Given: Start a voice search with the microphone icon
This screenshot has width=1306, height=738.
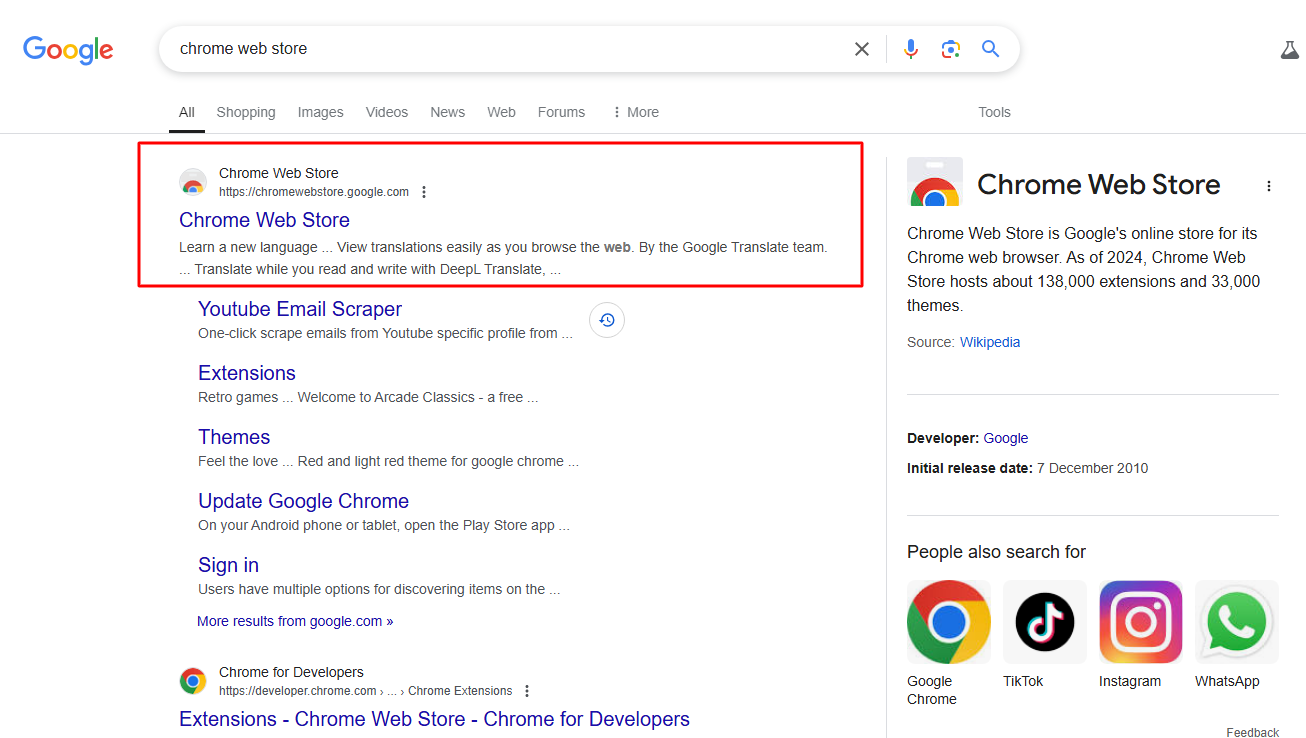Looking at the screenshot, I should click(x=910, y=48).
